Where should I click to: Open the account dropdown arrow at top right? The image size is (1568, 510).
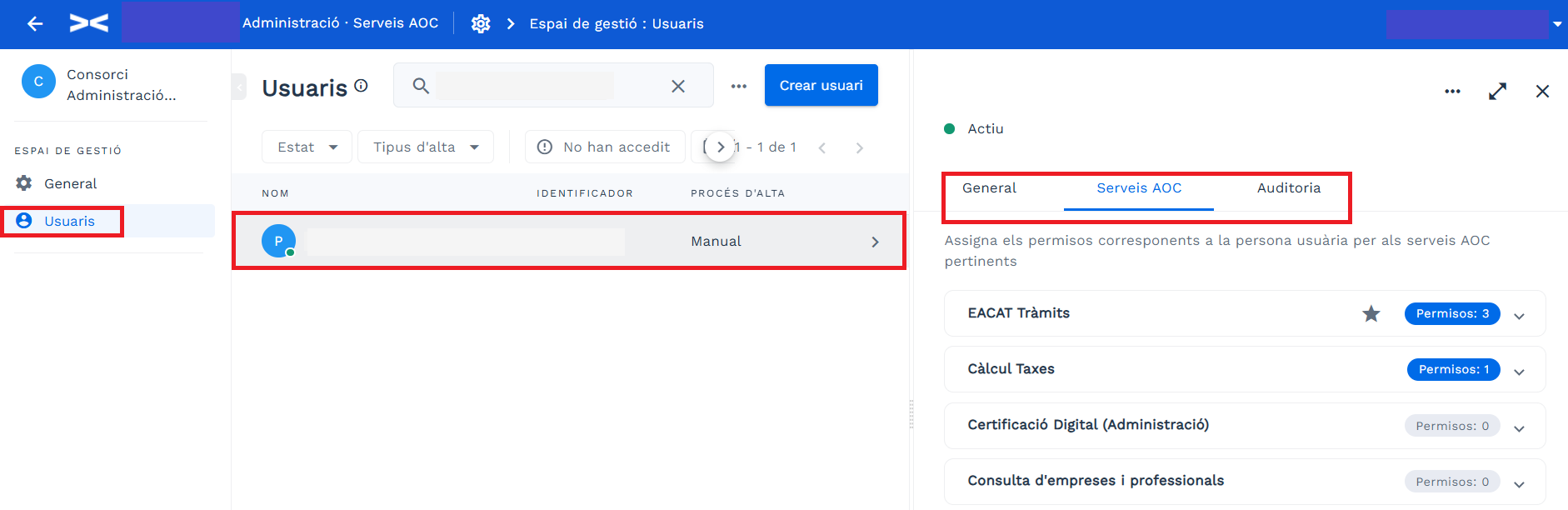click(x=1557, y=24)
